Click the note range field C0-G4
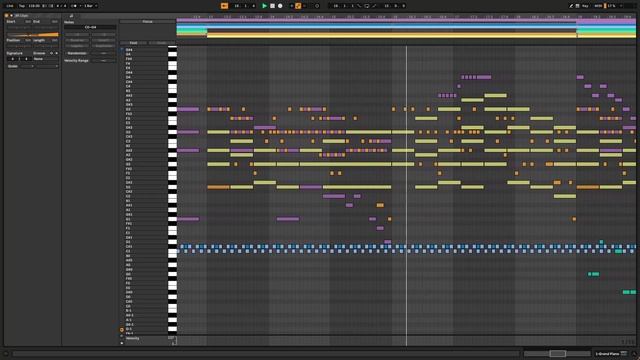This screenshot has width=640, height=360. 90,27
